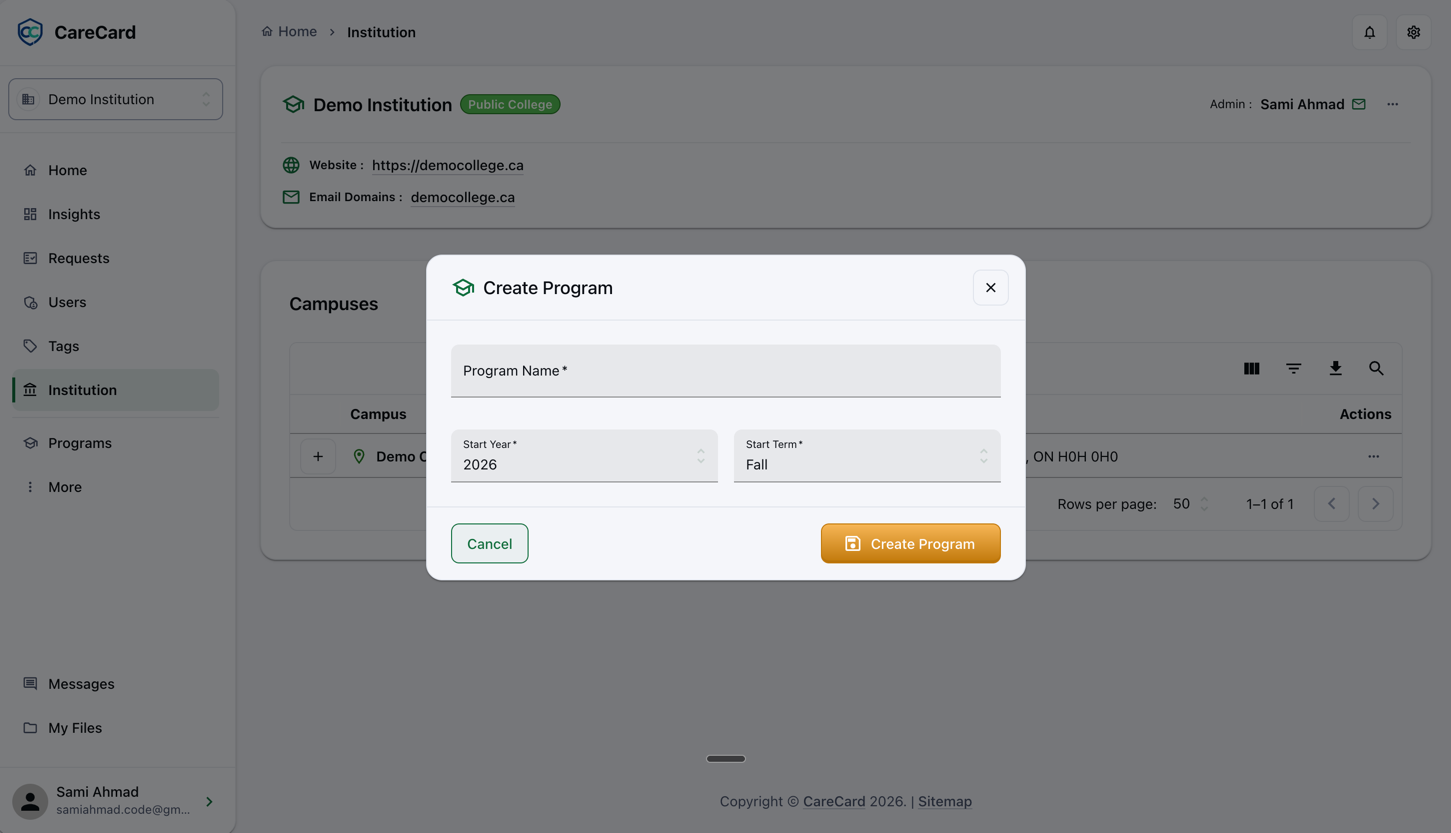Click the Public College badge
This screenshot has height=833, width=1451.
coord(510,104)
